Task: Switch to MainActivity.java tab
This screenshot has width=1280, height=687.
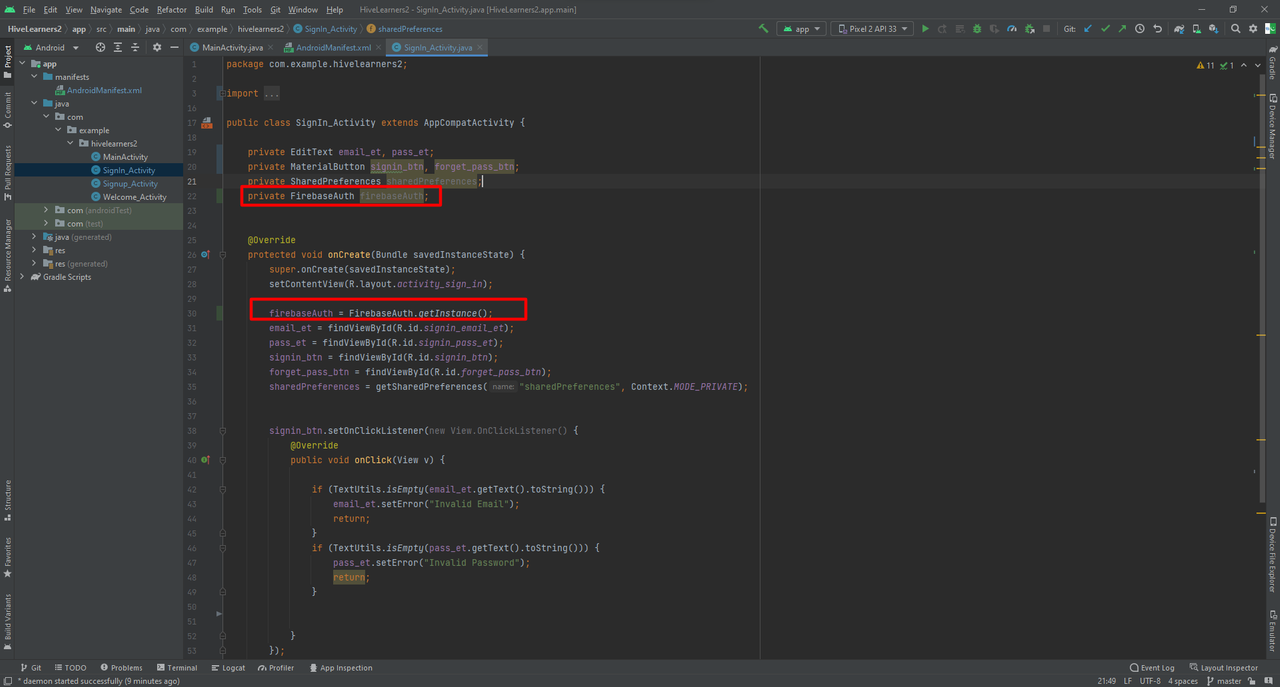Action: coord(232,47)
